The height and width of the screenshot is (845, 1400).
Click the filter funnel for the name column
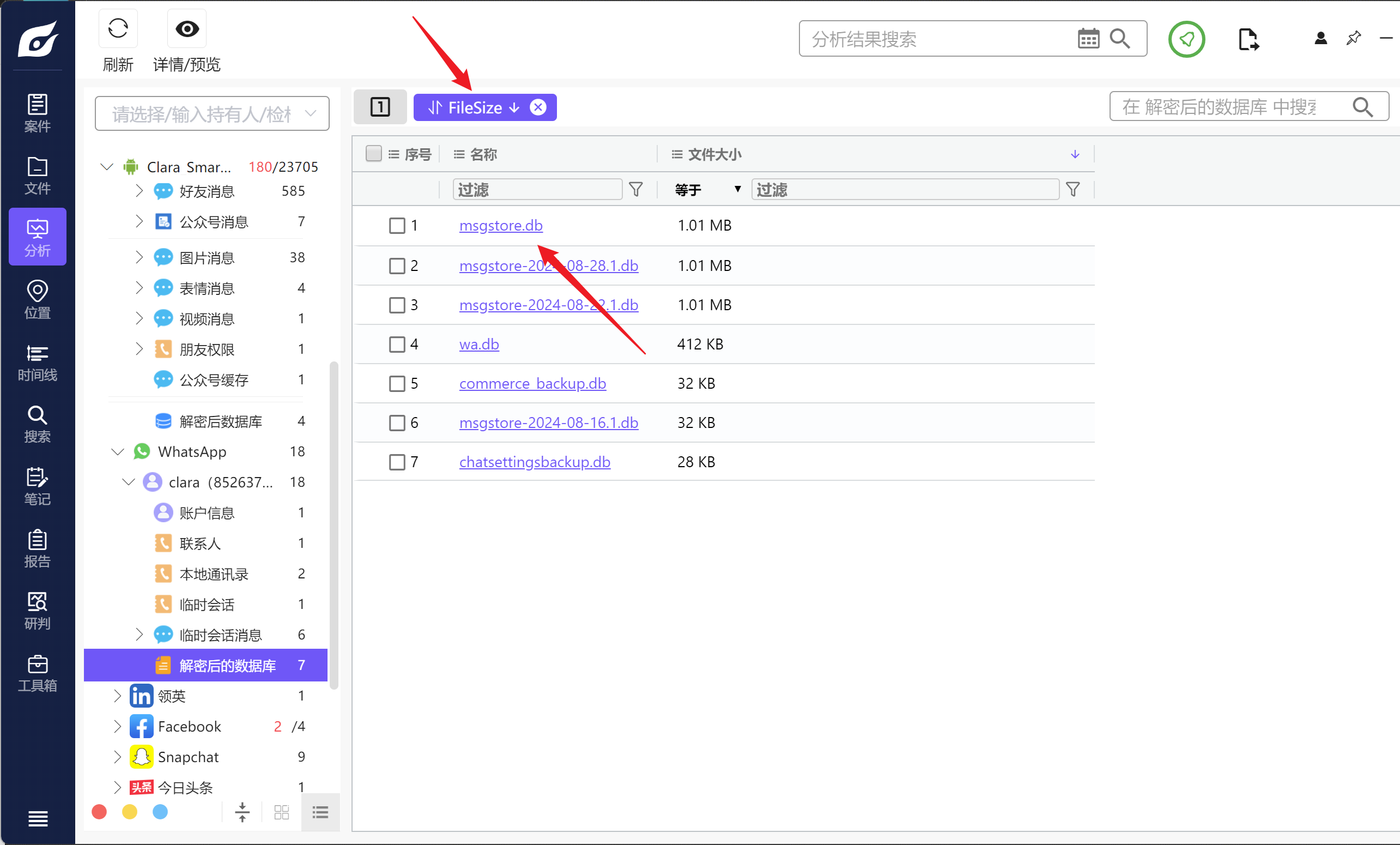(636, 189)
